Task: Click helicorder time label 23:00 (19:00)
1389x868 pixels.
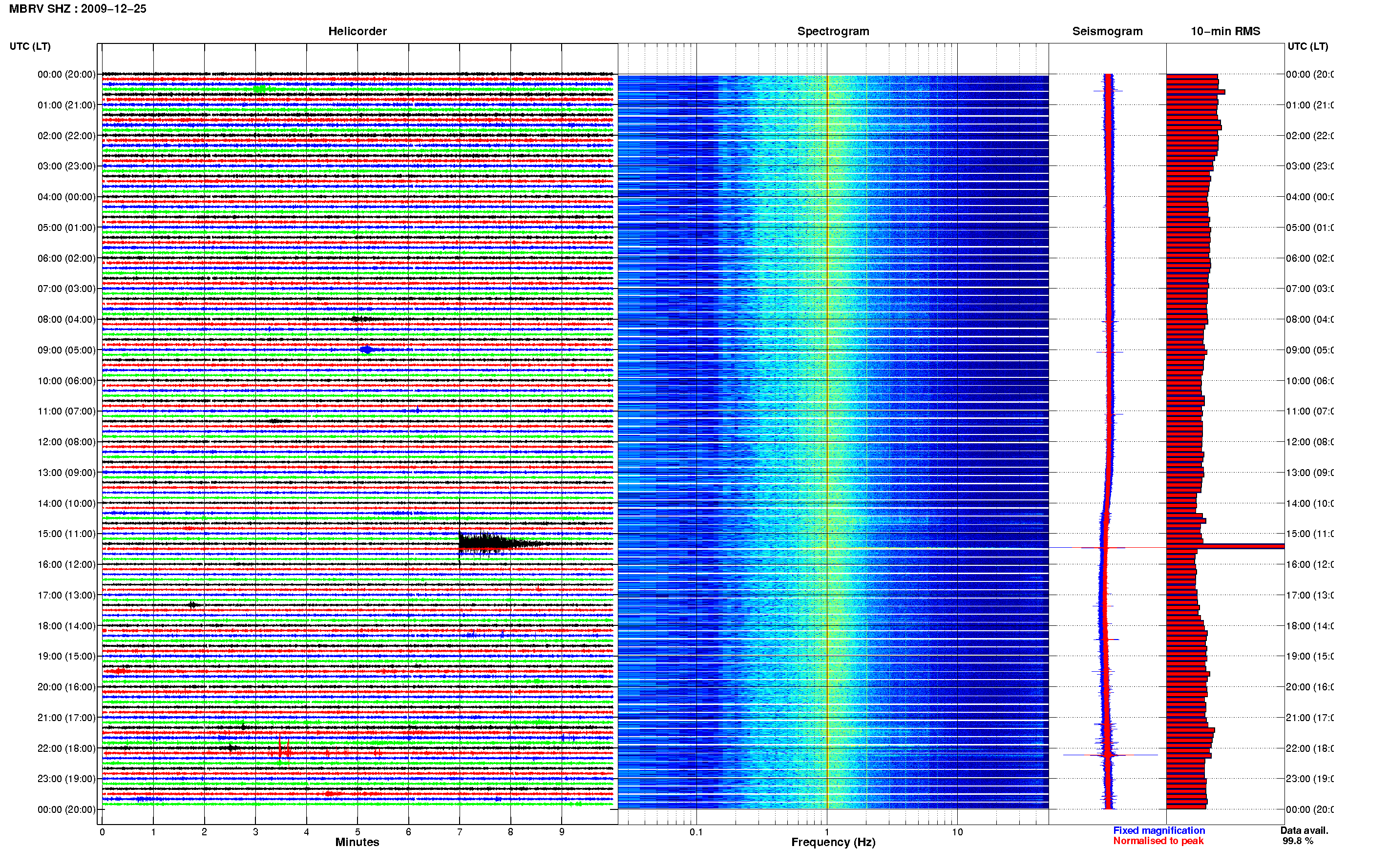Action: [x=66, y=779]
